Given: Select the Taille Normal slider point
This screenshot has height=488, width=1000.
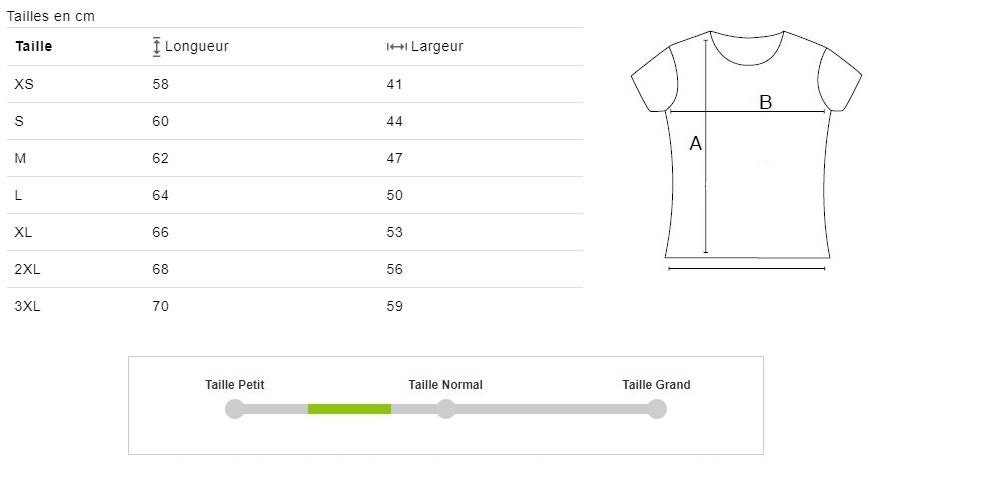Looking at the screenshot, I should (446, 409).
